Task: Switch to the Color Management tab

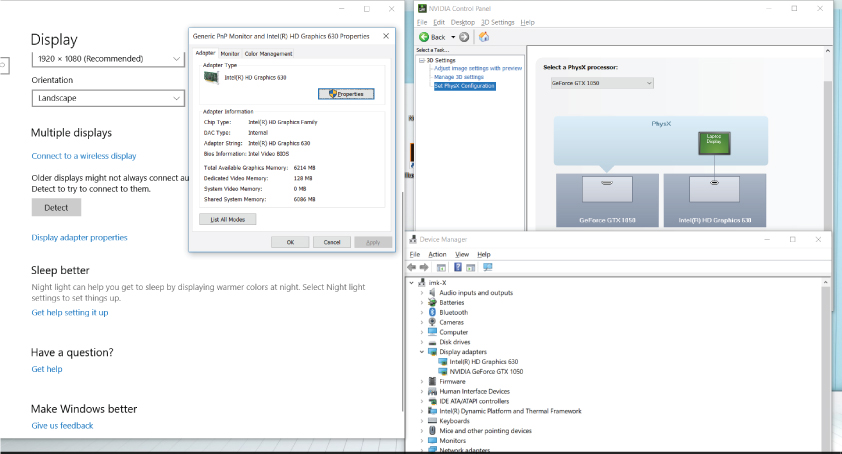Action: pos(268,54)
